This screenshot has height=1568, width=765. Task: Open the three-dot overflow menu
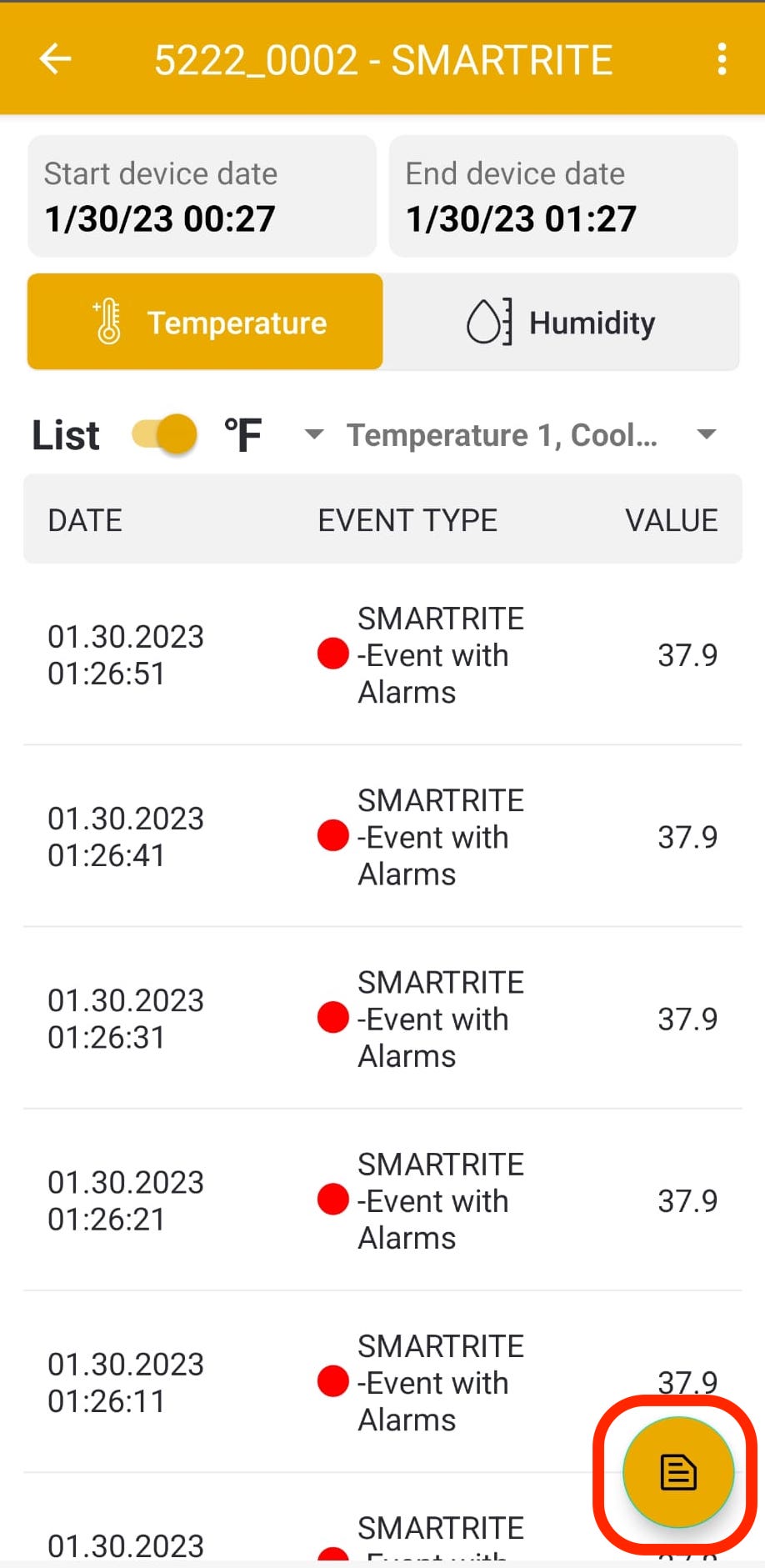coord(722,59)
